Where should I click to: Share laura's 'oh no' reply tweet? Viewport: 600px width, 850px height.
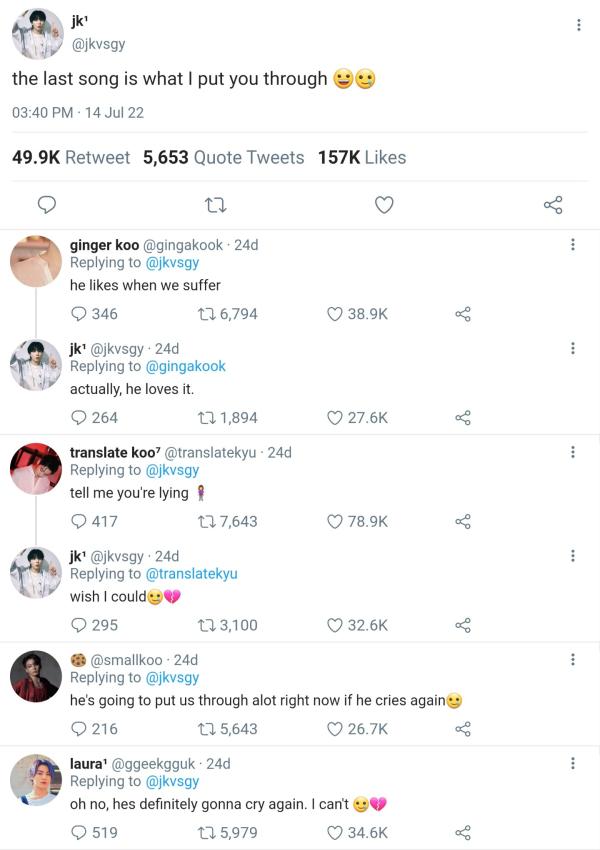(463, 832)
